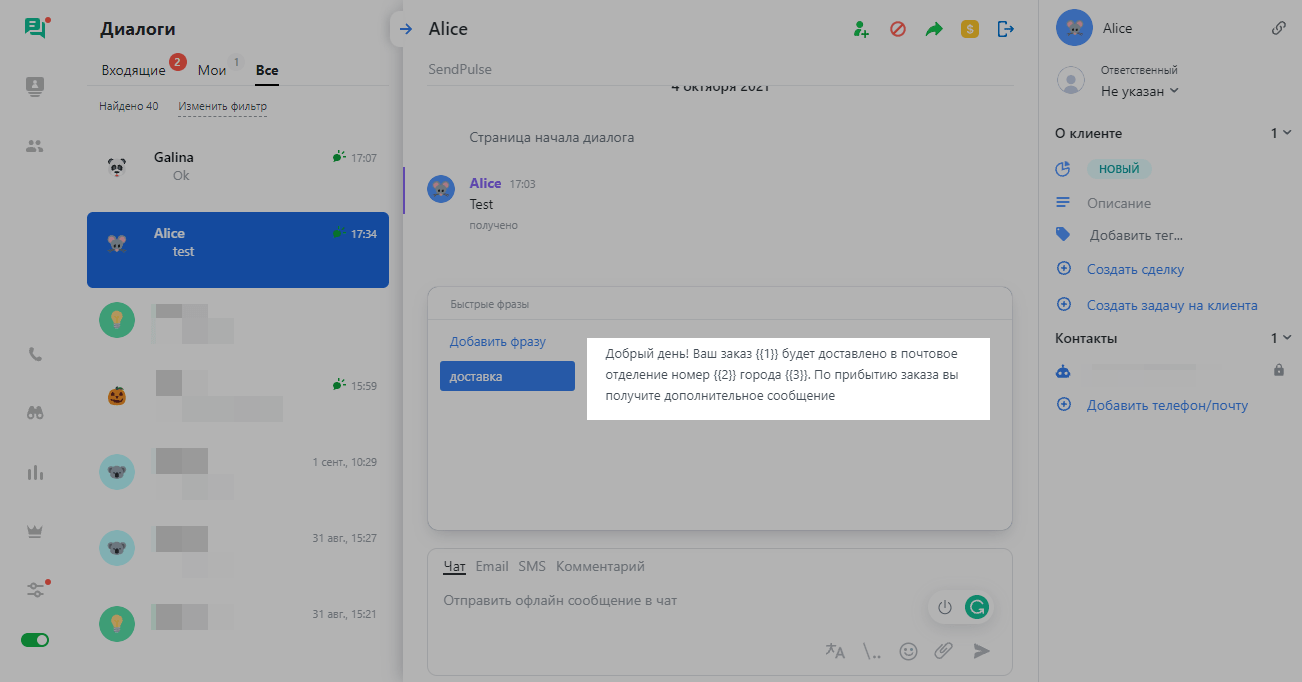Open Galina dialog in list
This screenshot has height=682, width=1302.
click(238, 166)
